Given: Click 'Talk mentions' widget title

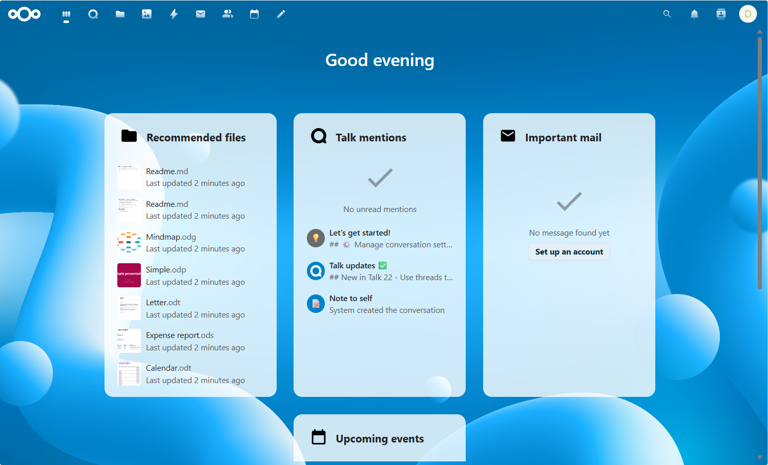Looking at the screenshot, I should (x=371, y=138).
